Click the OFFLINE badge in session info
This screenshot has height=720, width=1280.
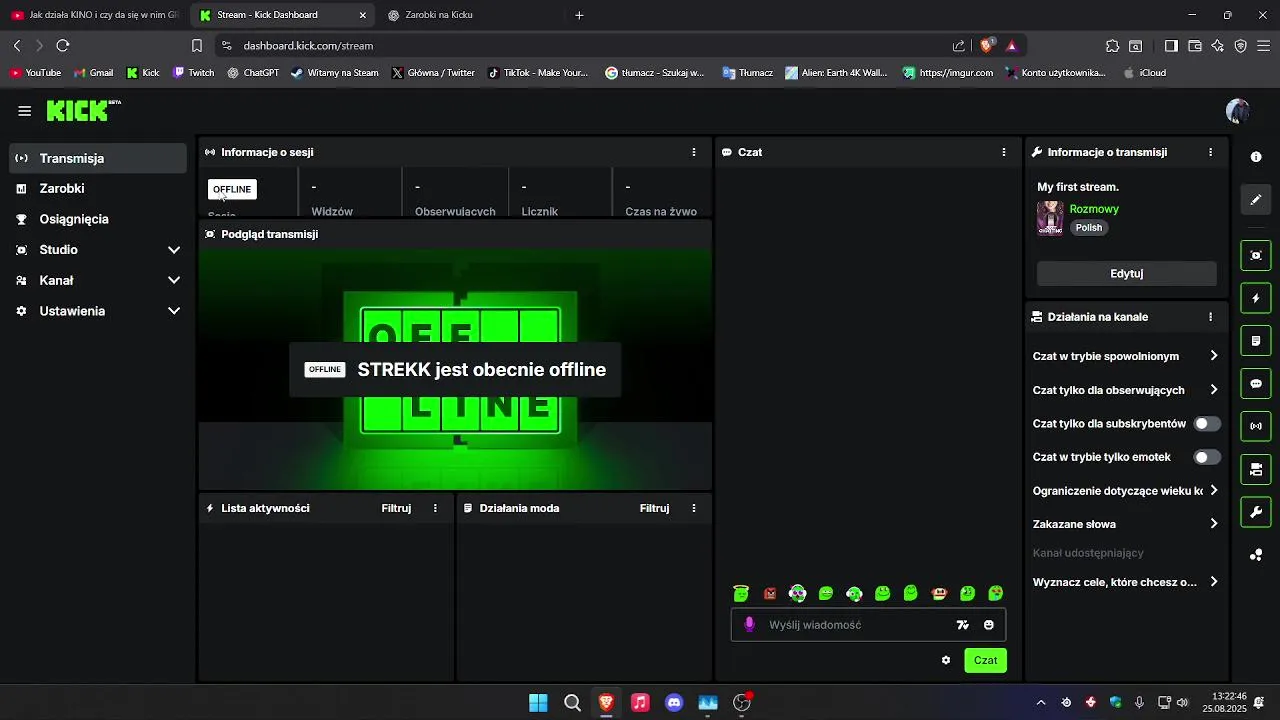click(232, 189)
